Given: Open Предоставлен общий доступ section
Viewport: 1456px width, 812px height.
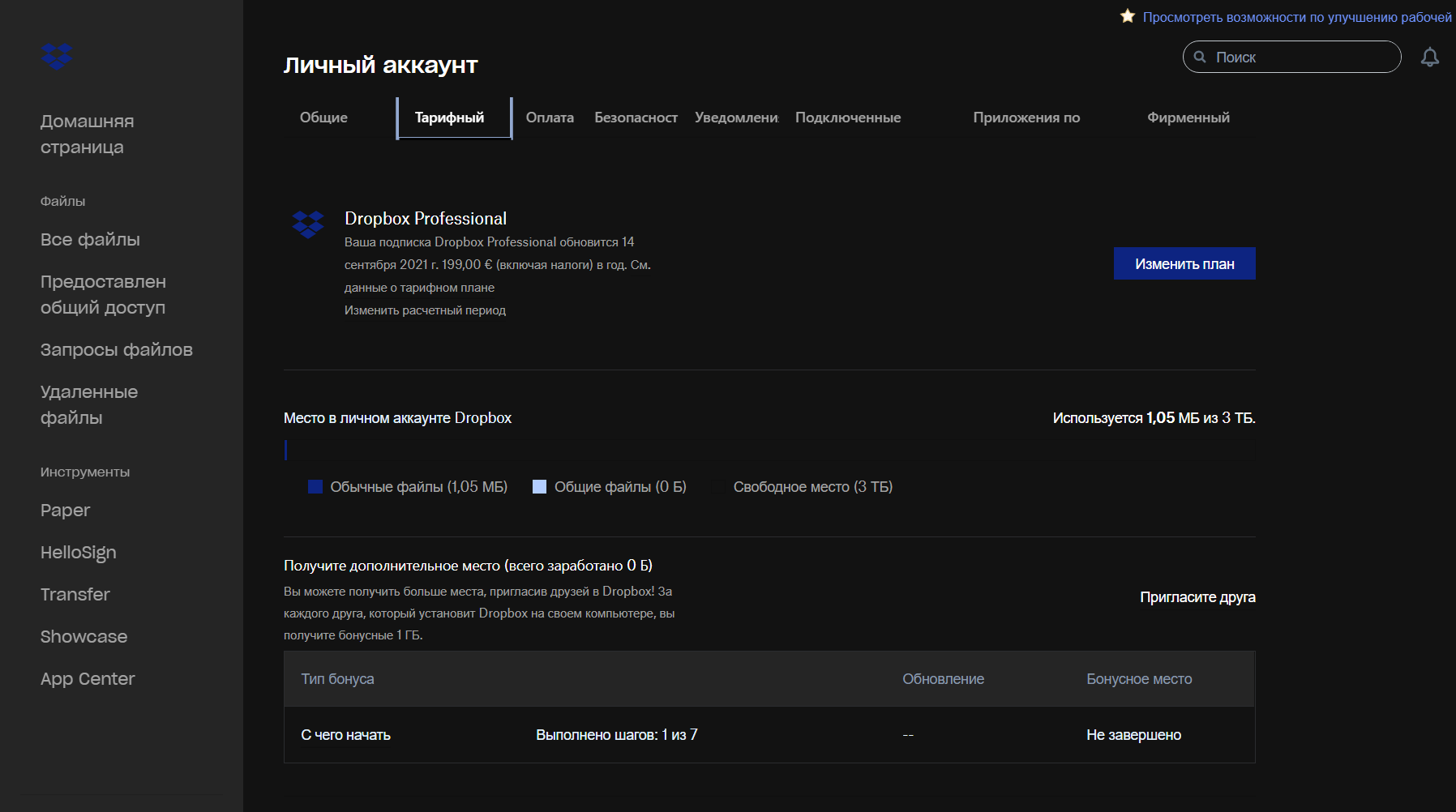Looking at the screenshot, I should click(x=103, y=294).
